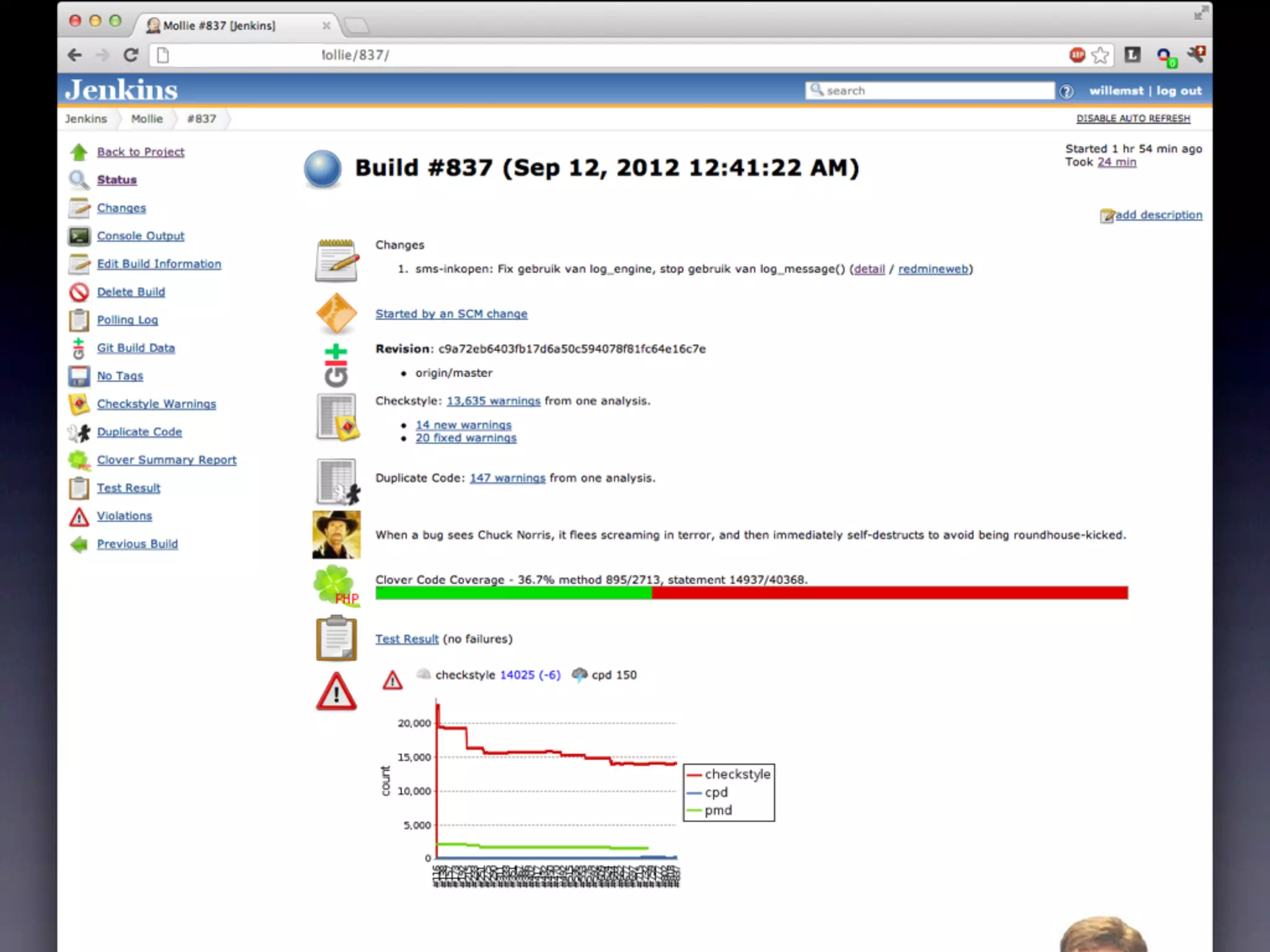Click the Clover Summary Report icon
Screen dimensions: 1270x952
[x=79, y=461]
